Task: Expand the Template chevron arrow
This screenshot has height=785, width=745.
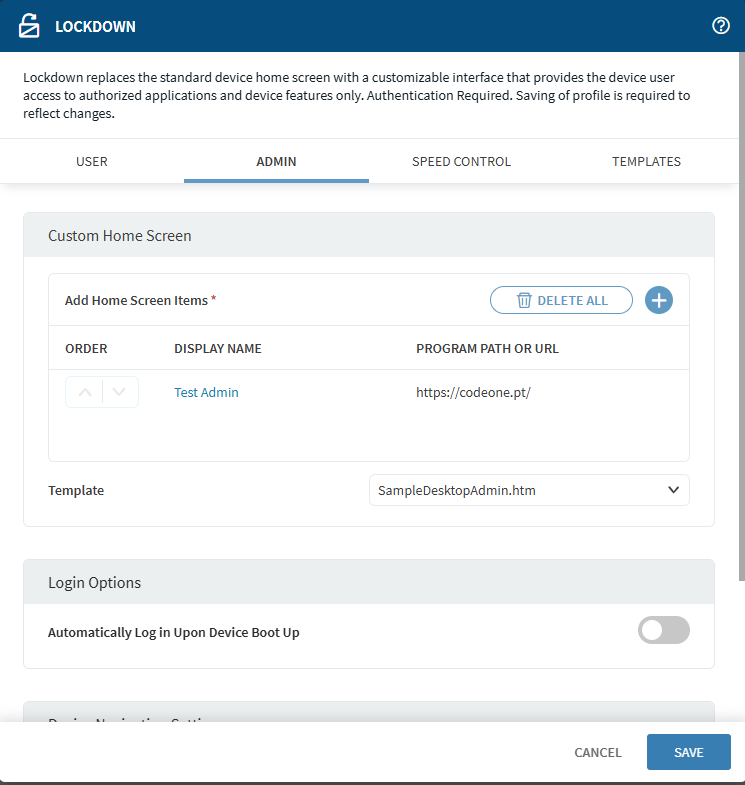Action: click(673, 490)
